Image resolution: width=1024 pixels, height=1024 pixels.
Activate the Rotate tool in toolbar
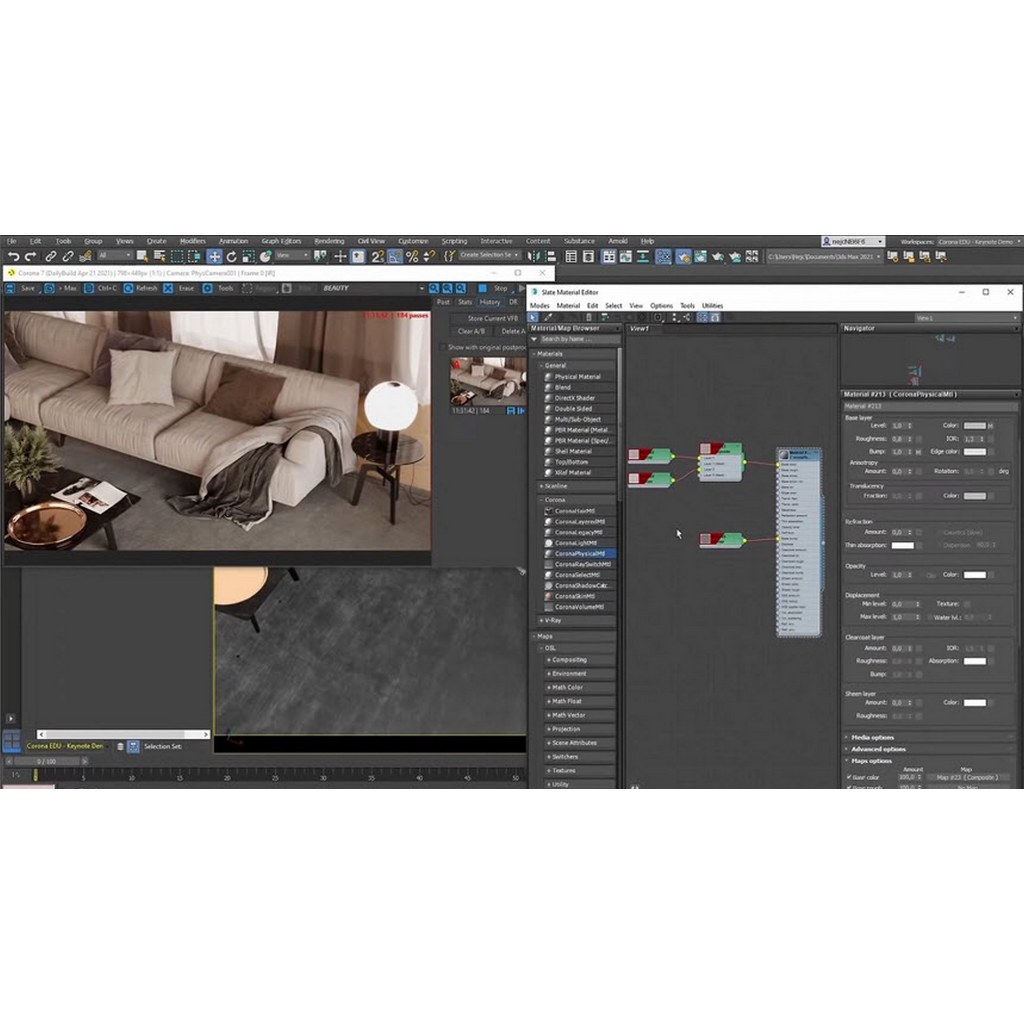click(231, 257)
